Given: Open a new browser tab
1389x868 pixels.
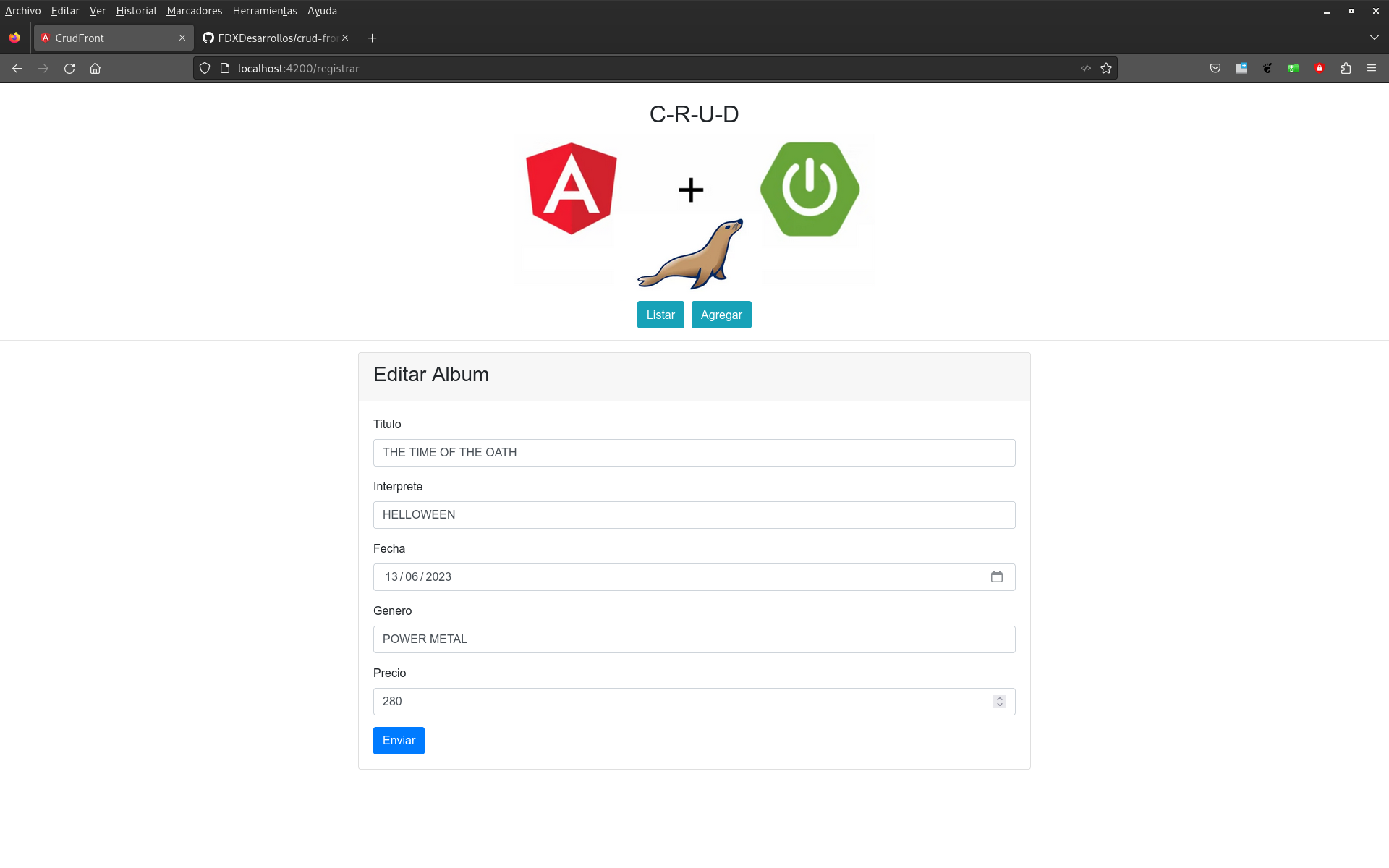Looking at the screenshot, I should point(372,38).
